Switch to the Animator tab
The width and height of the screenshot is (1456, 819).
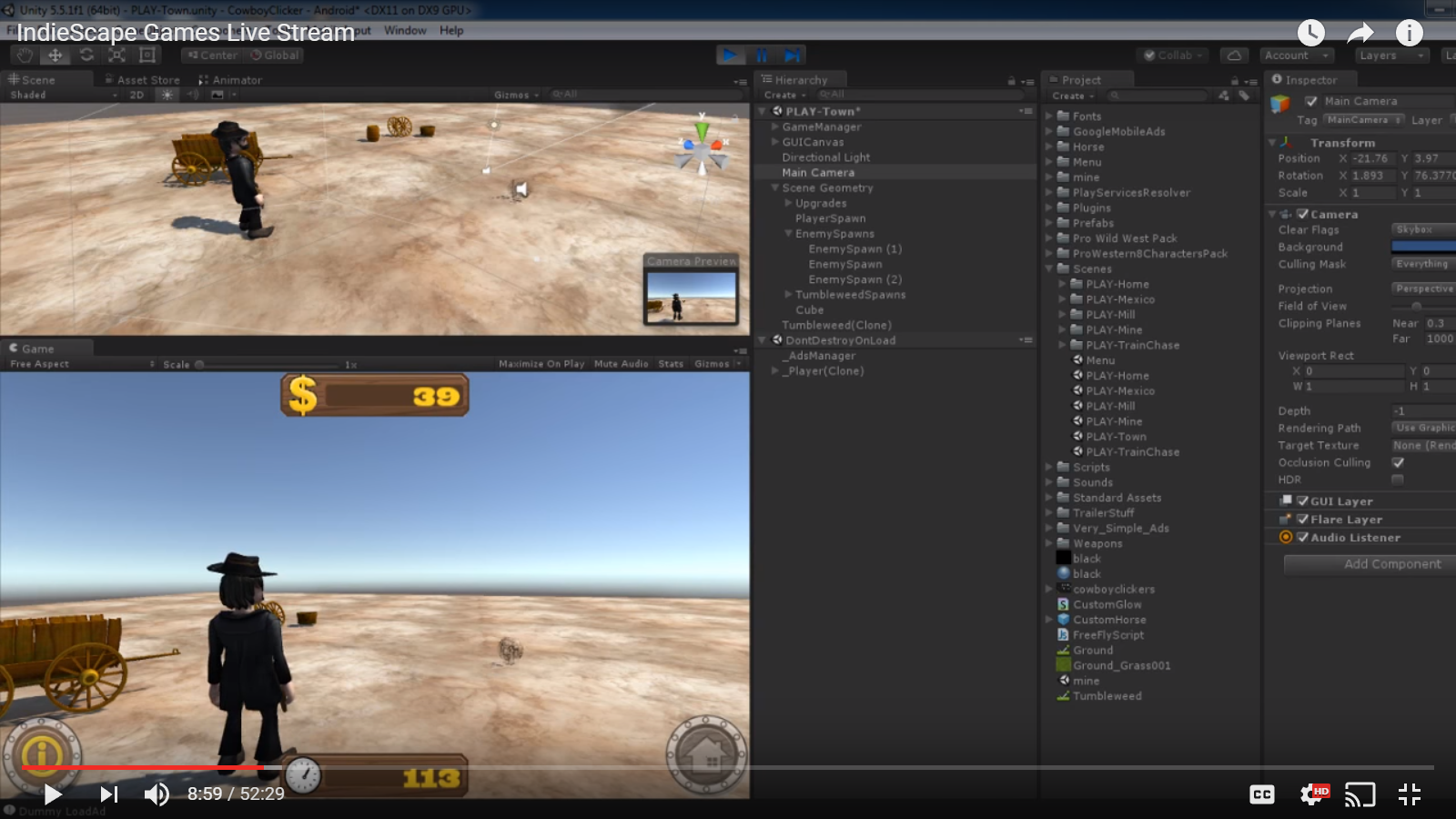[230, 80]
